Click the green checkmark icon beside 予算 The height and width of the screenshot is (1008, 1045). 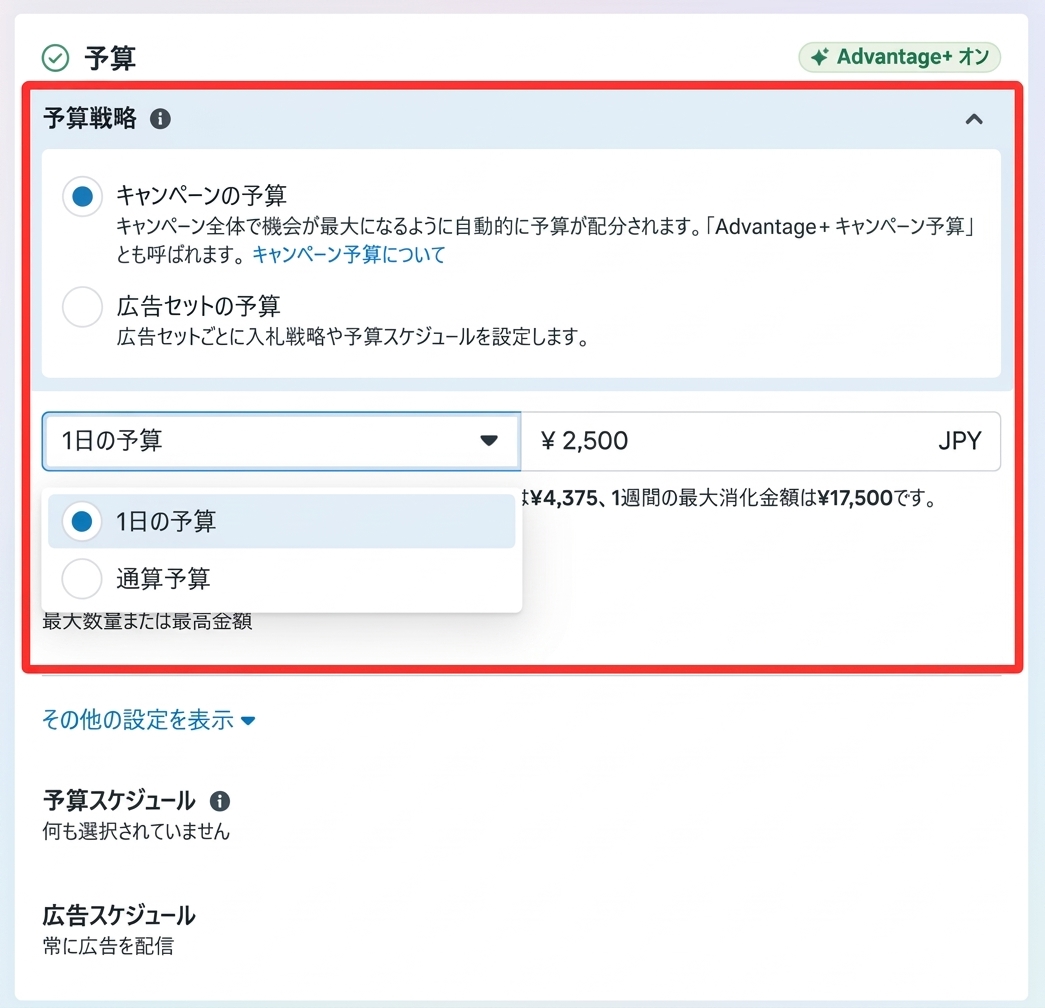tap(55, 58)
